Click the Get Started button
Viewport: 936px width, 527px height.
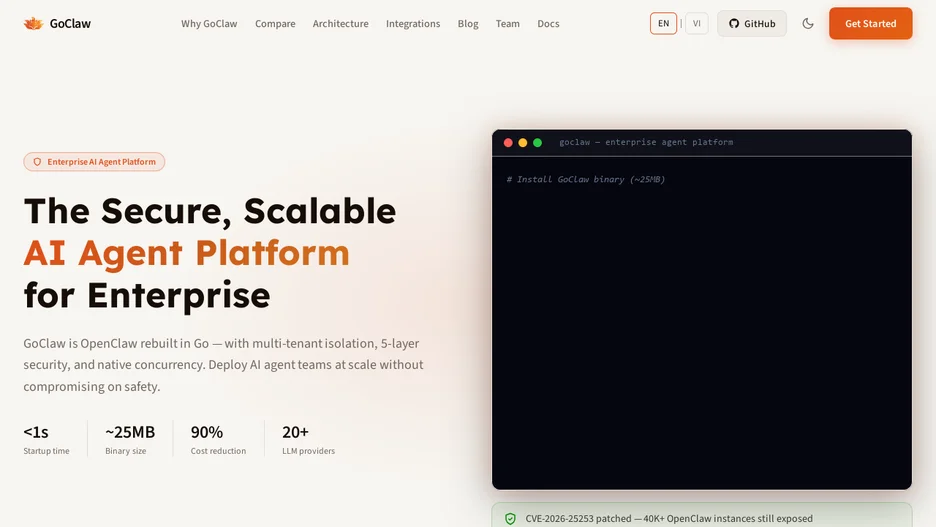coord(870,23)
